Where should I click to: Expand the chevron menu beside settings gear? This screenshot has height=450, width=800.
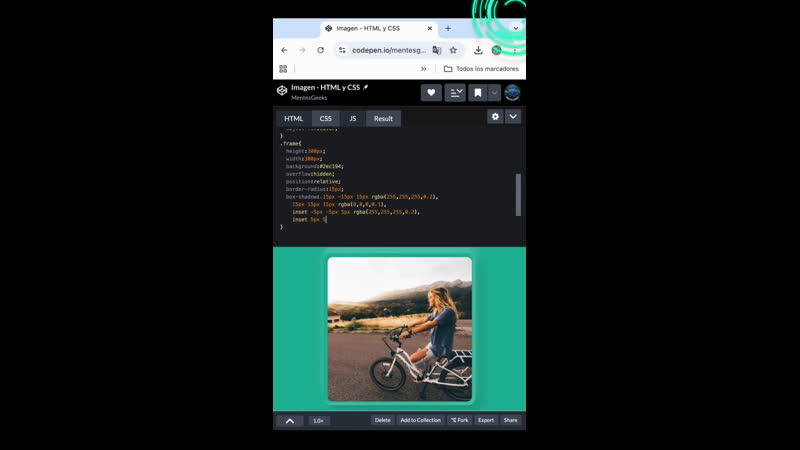(x=513, y=117)
